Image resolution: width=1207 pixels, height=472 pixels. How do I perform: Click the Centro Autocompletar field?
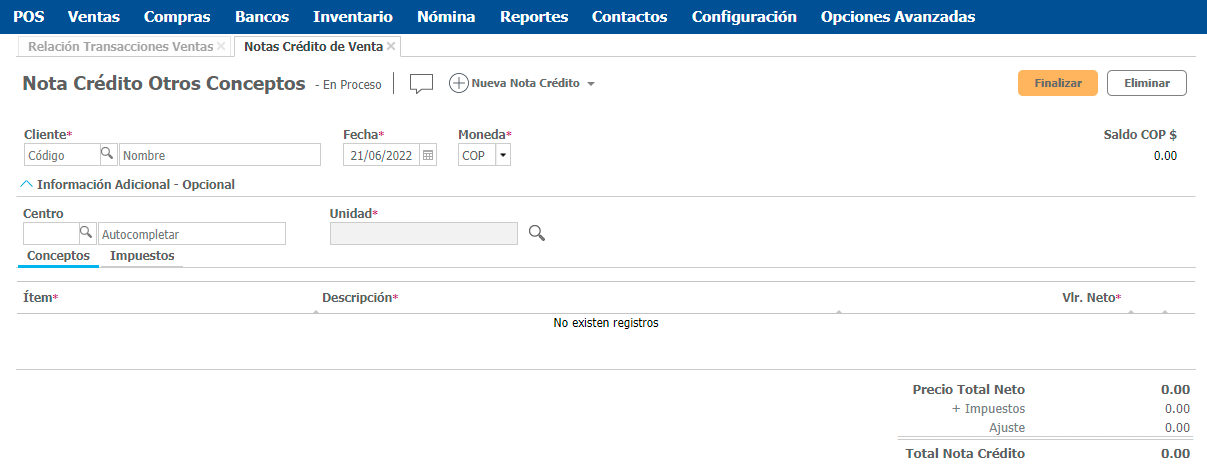click(192, 234)
